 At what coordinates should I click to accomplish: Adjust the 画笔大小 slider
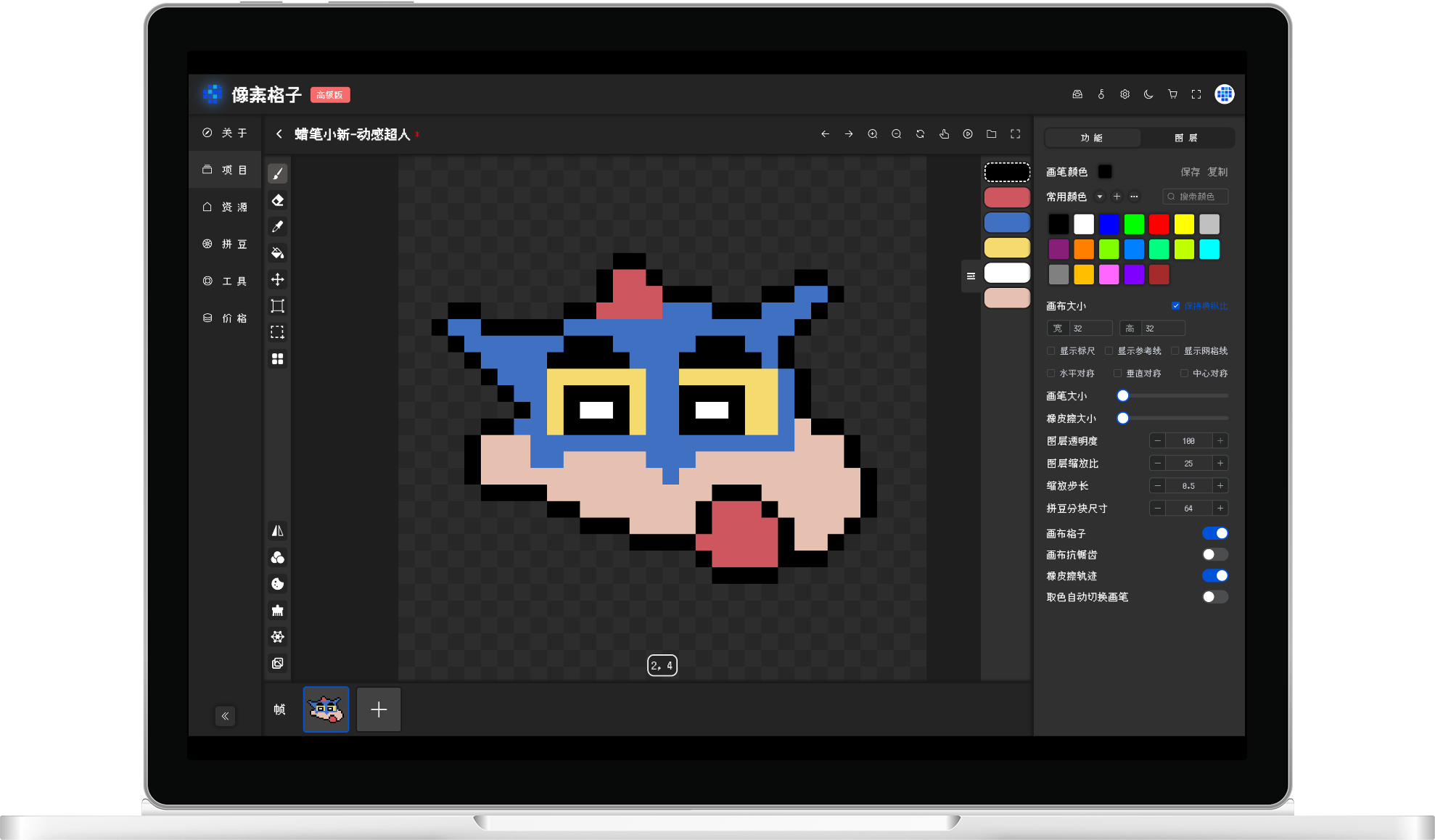tap(1175, 396)
